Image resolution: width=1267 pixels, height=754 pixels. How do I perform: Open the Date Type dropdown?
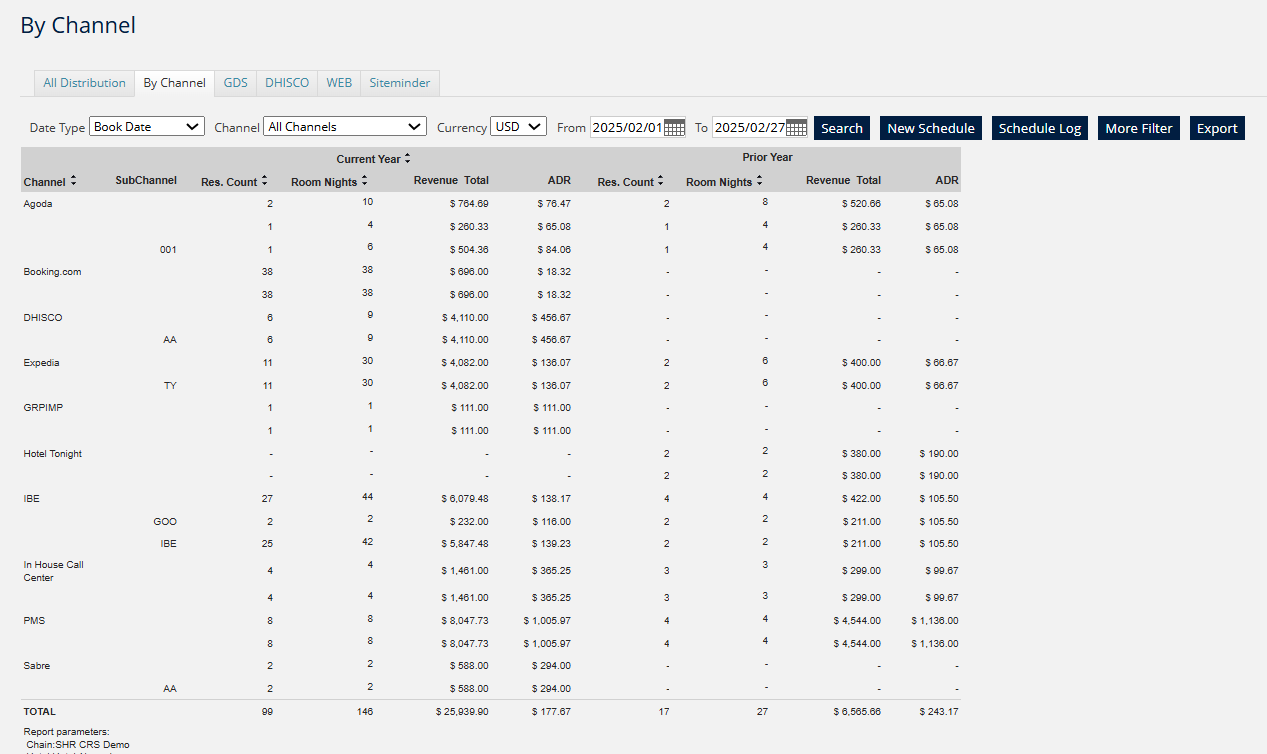point(147,127)
